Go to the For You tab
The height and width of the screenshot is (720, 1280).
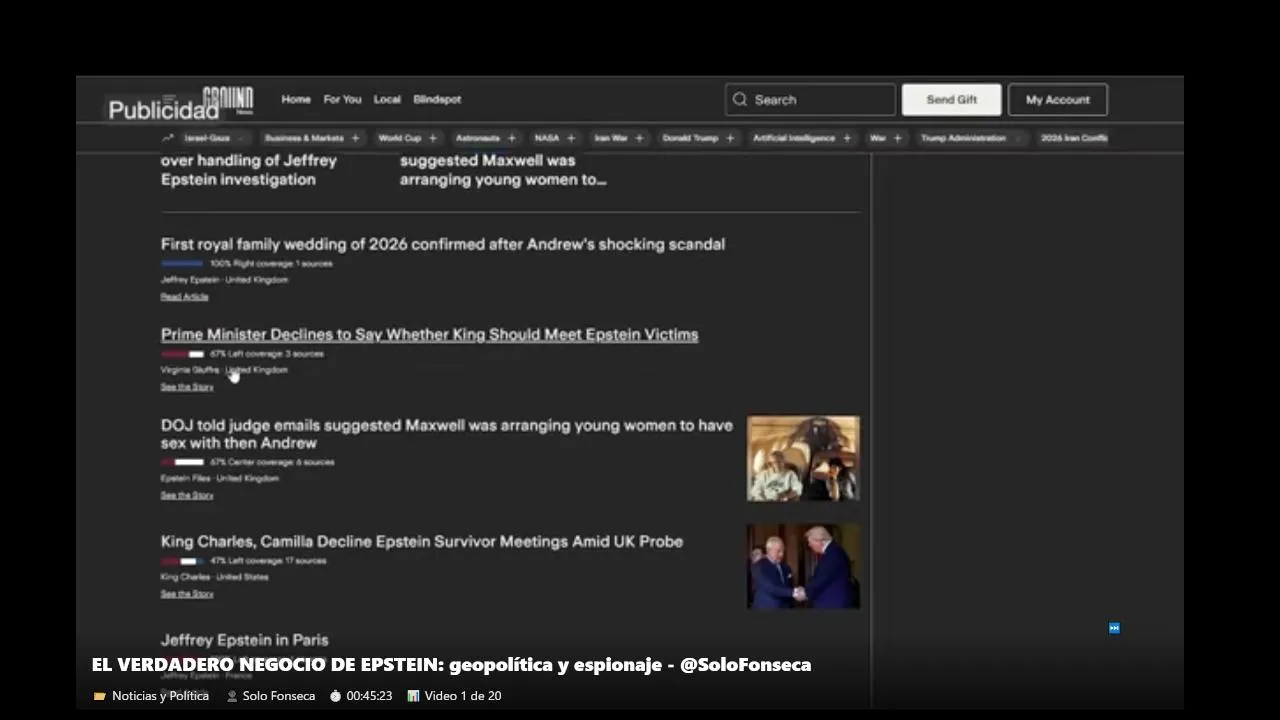point(342,99)
